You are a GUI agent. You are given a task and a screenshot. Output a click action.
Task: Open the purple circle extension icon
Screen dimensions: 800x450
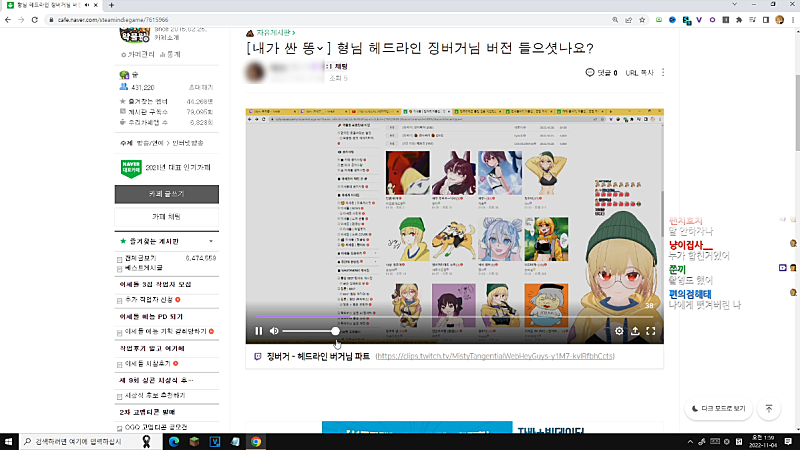712,20
